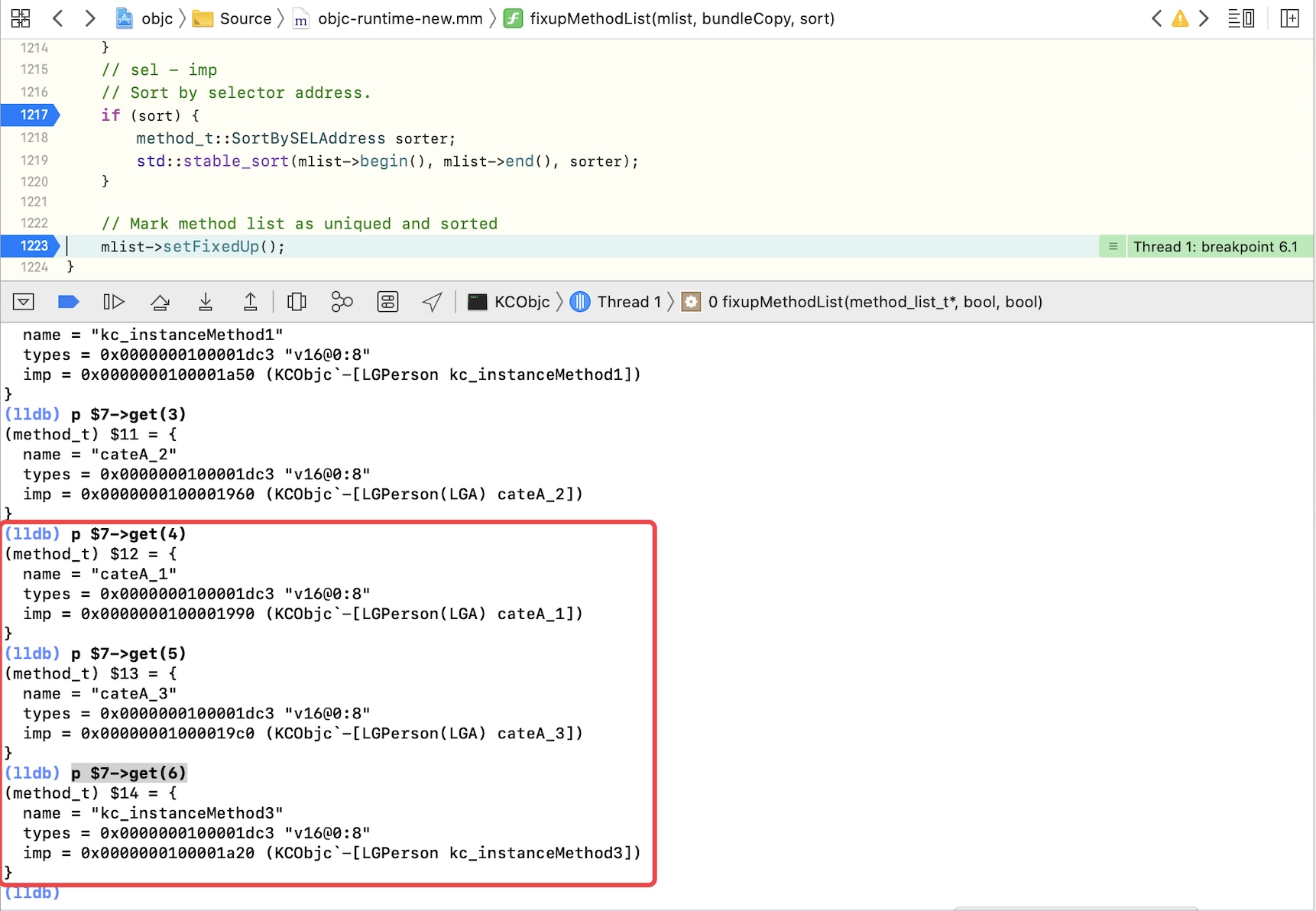Open Debug View Hierarchy
The width and height of the screenshot is (1316, 911).
[x=297, y=302]
